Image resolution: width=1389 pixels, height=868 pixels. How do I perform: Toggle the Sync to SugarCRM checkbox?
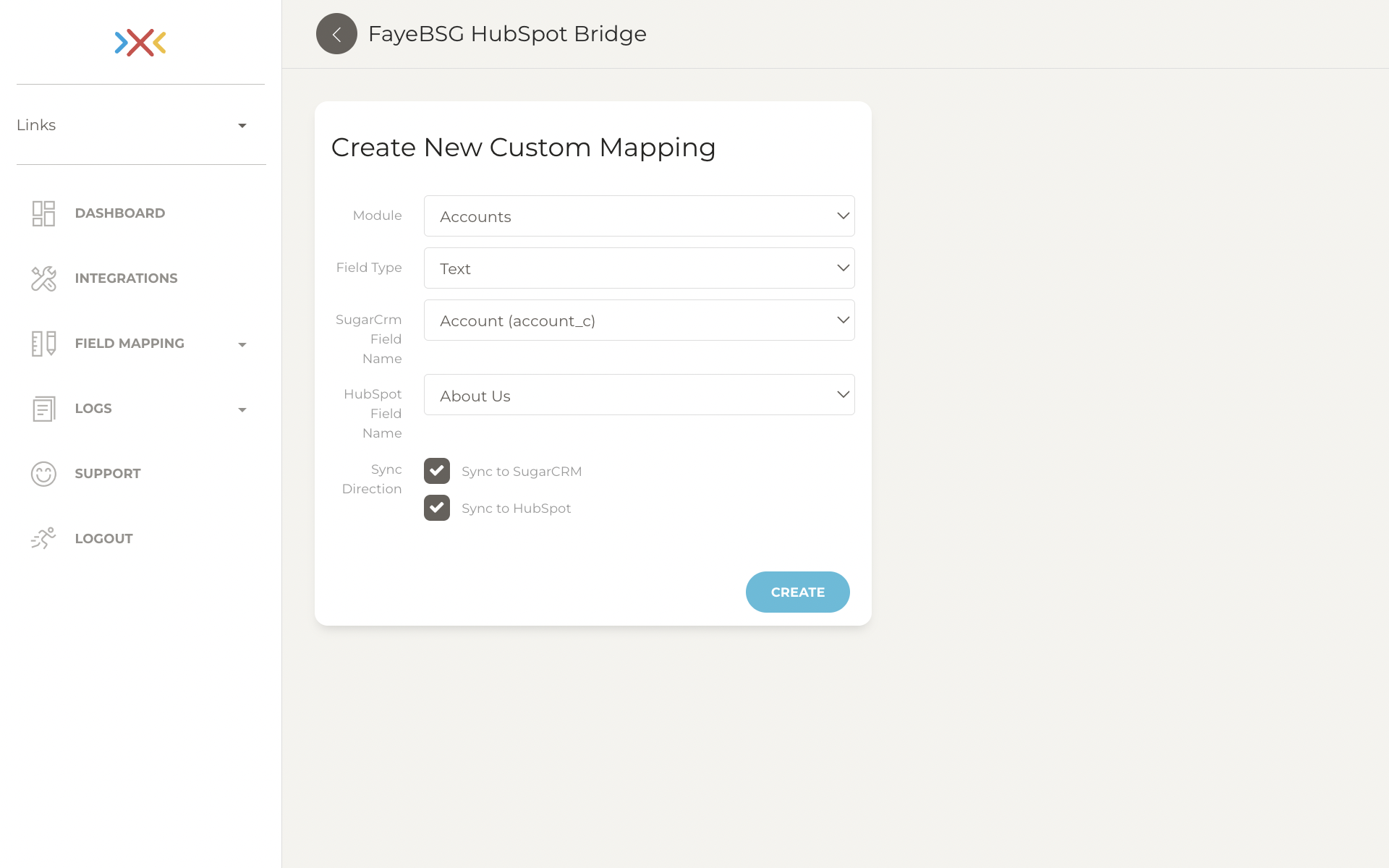click(x=436, y=470)
